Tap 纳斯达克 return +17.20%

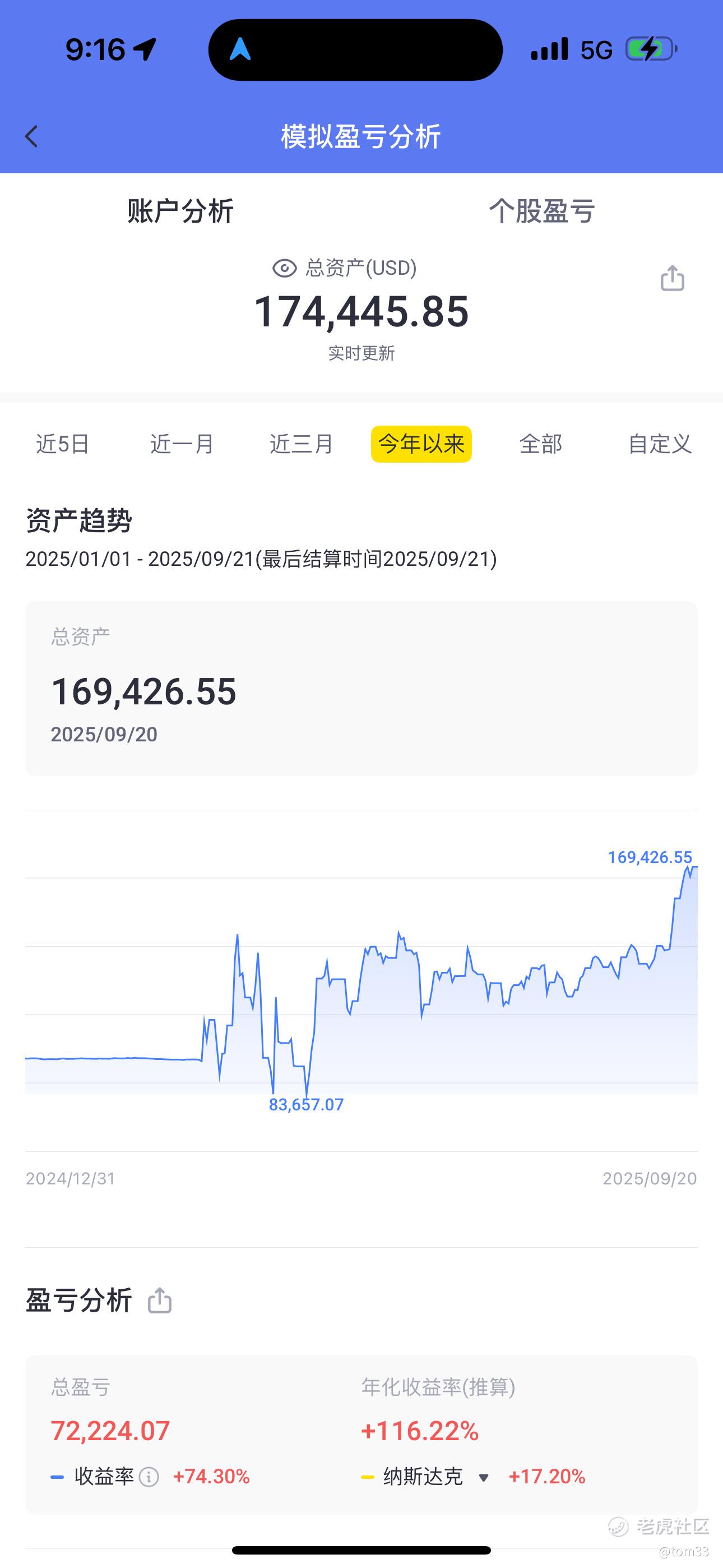pyautogui.click(x=546, y=1477)
